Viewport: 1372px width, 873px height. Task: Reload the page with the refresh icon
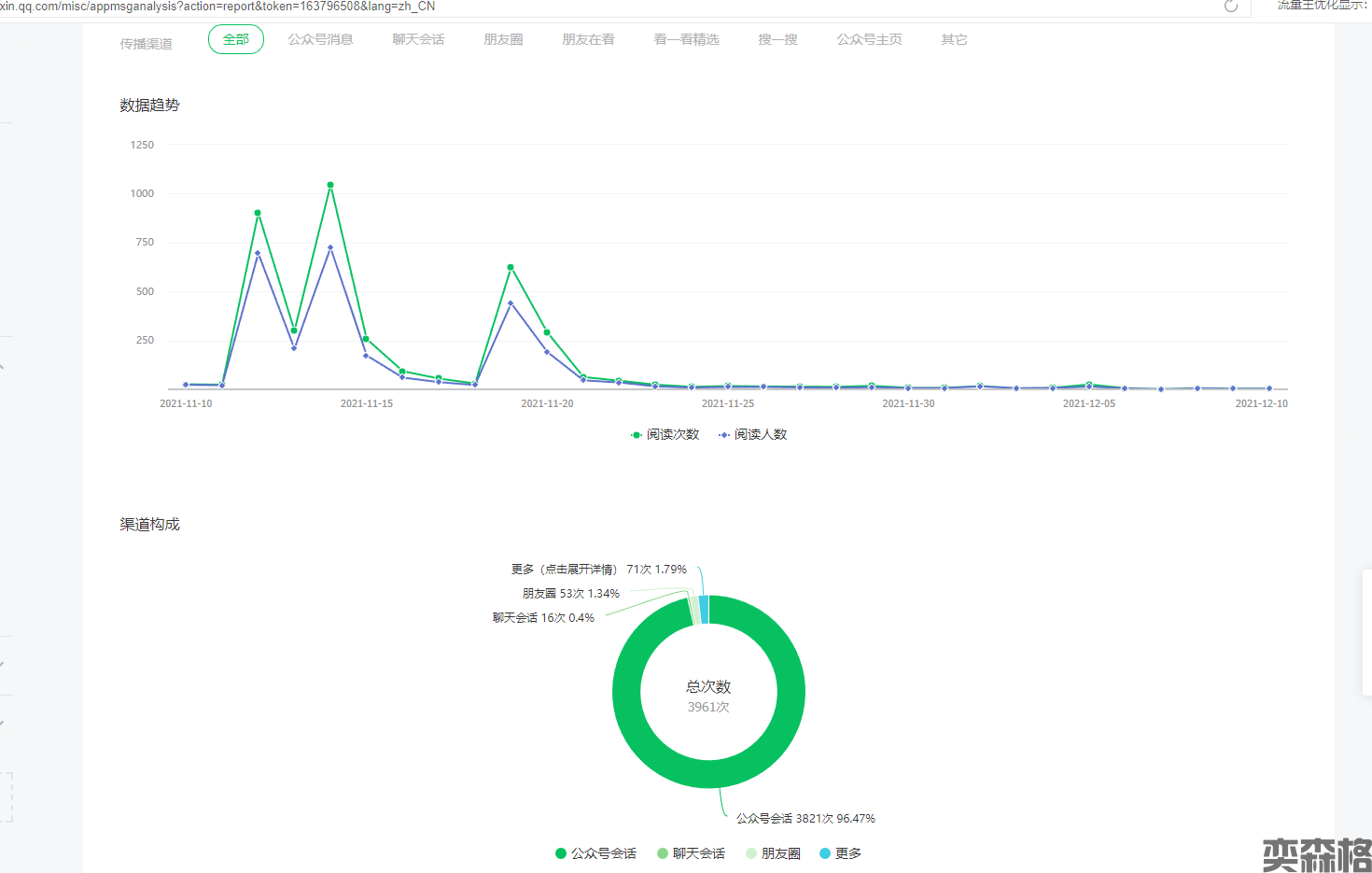1230,7
